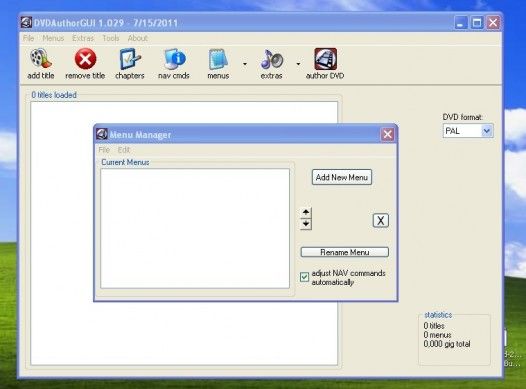
Task: Open the About menu
Action: click(138, 38)
